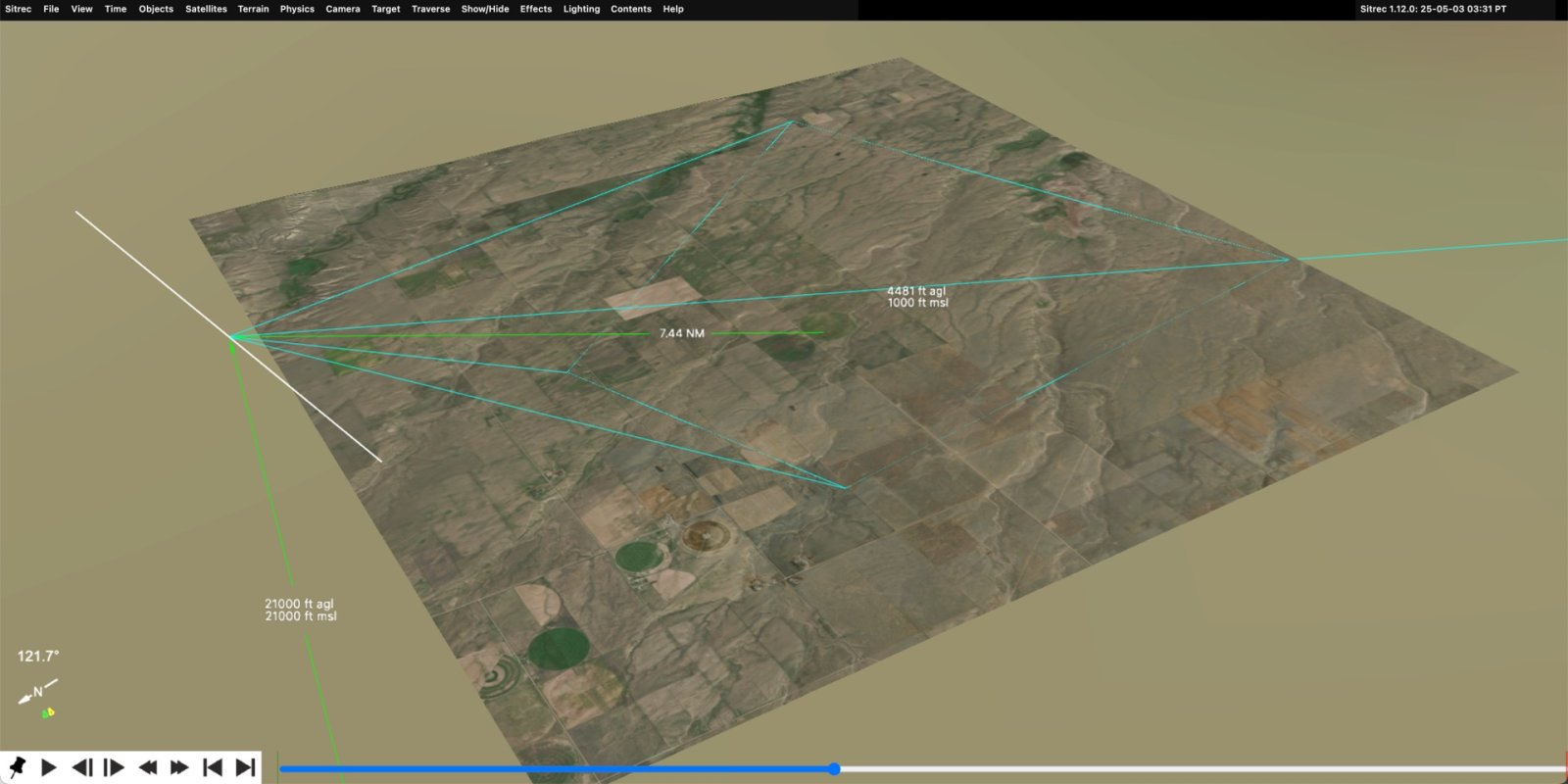The height and width of the screenshot is (784, 1568).
Task: Open the Effects menu
Action: (x=535, y=9)
